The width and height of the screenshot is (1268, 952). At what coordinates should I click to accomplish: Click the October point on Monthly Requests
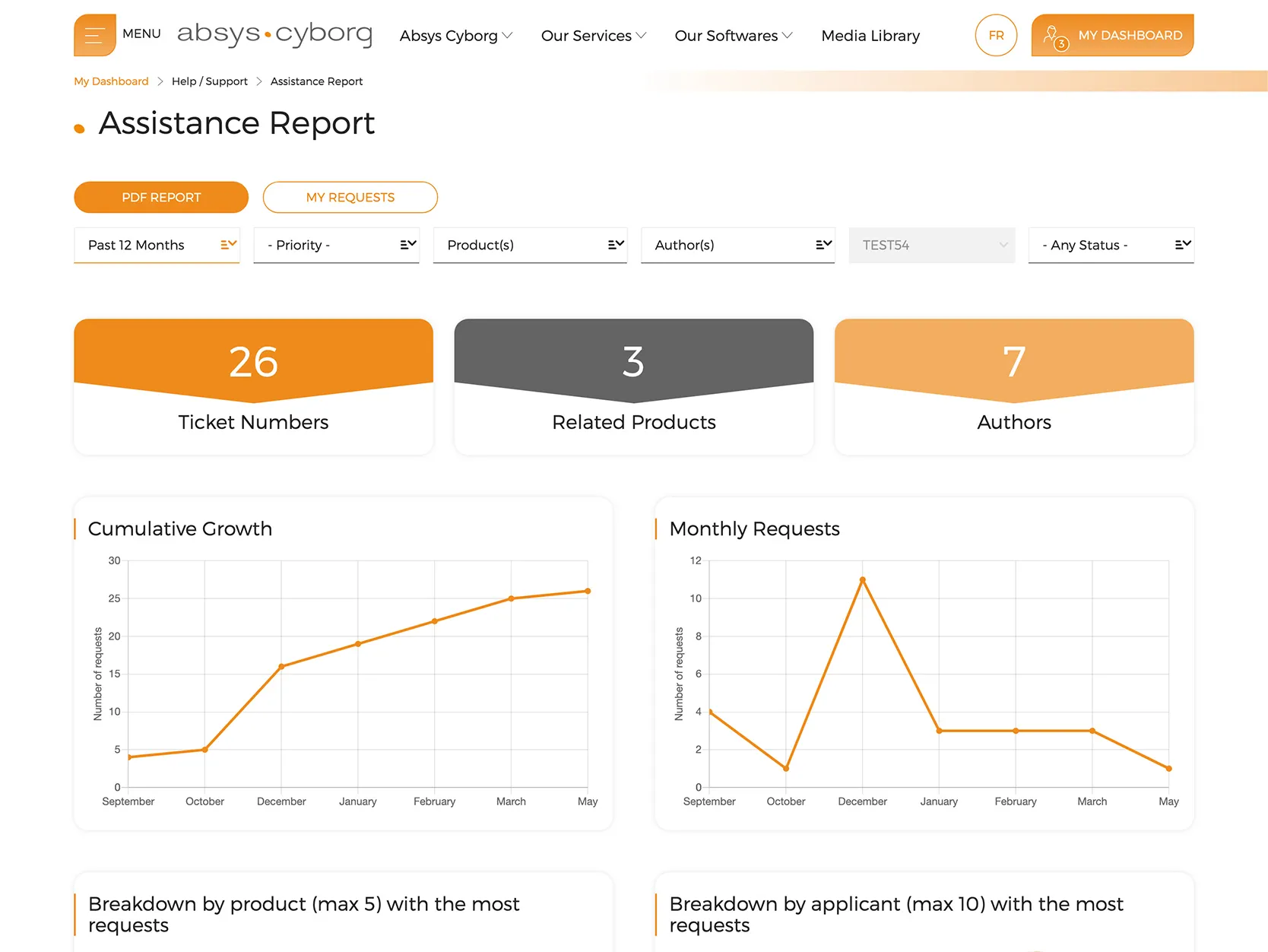(x=786, y=768)
